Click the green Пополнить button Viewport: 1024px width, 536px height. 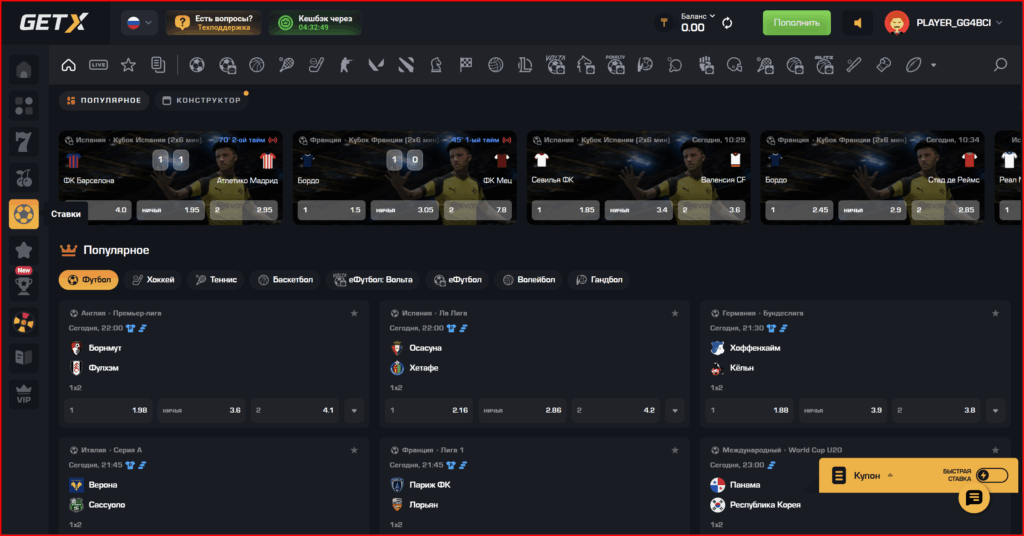click(796, 23)
